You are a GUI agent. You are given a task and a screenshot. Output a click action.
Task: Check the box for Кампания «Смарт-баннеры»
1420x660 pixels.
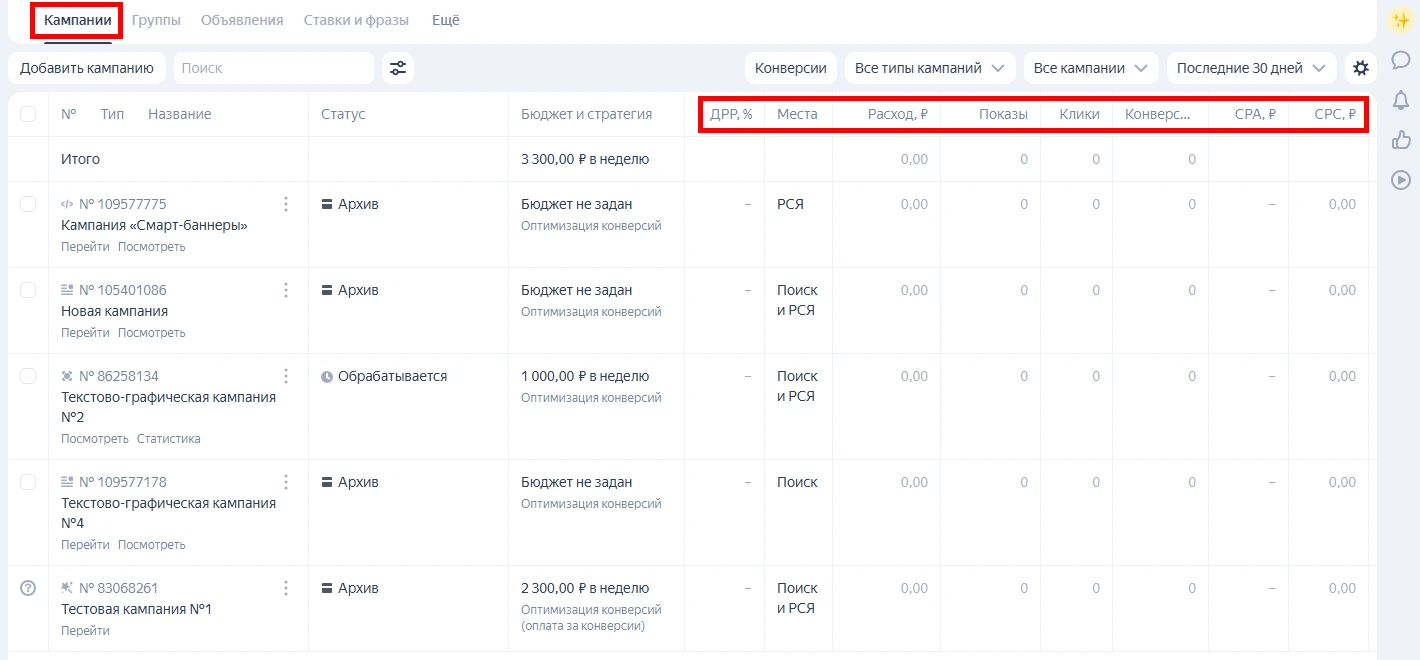(x=28, y=204)
